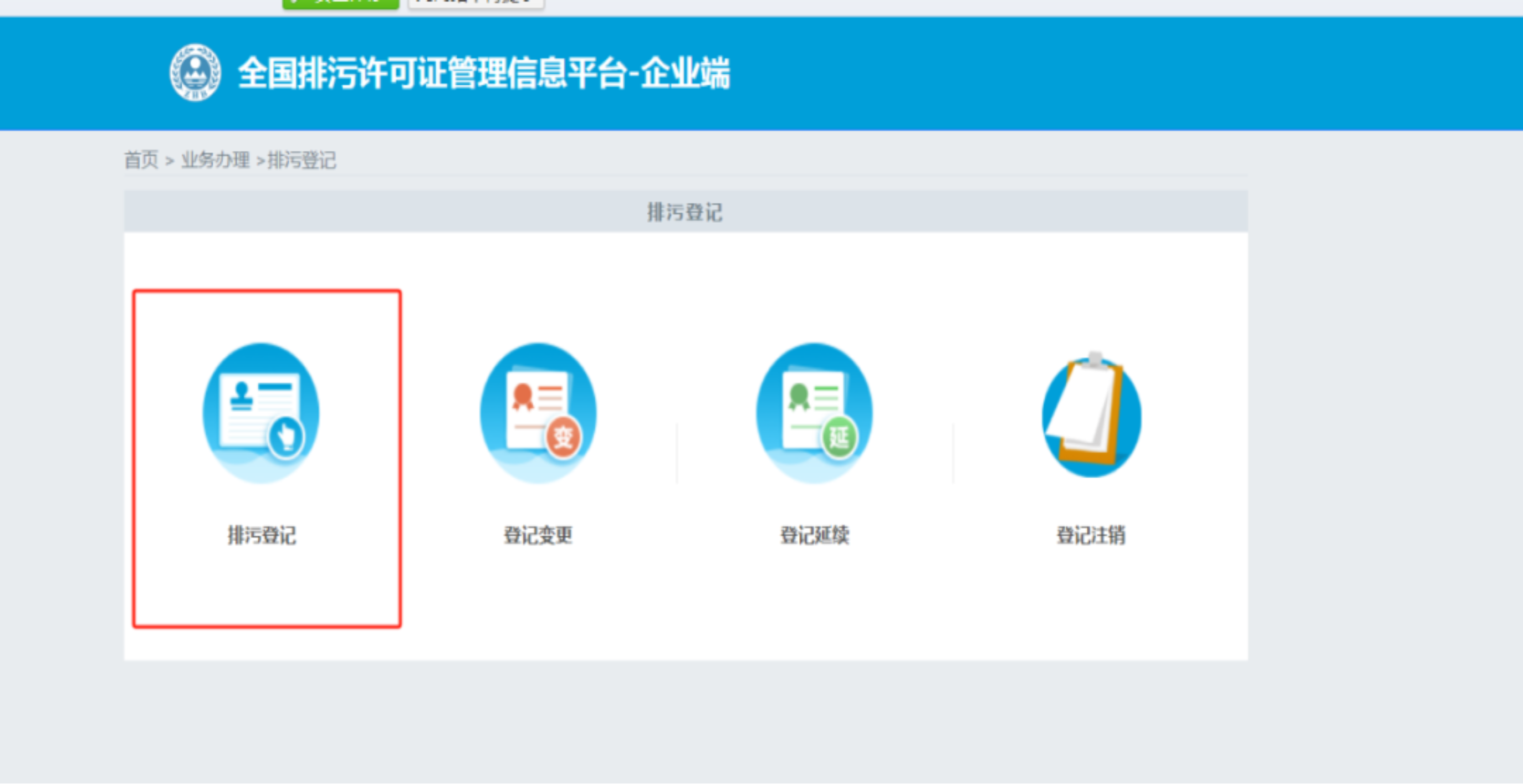Open the 排污登记 registration card icon

point(260,413)
